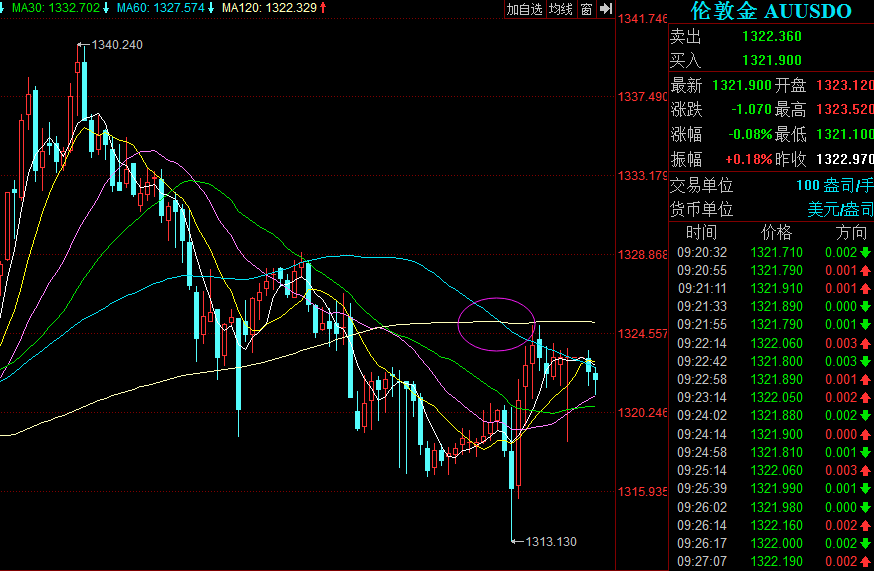Select the 09:23:14 trade row
Viewport: 874px width, 571px height.
(770, 397)
